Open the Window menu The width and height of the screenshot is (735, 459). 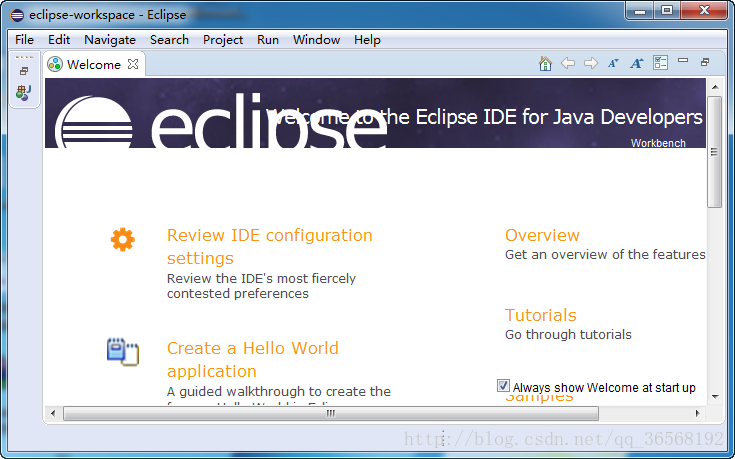(x=316, y=40)
